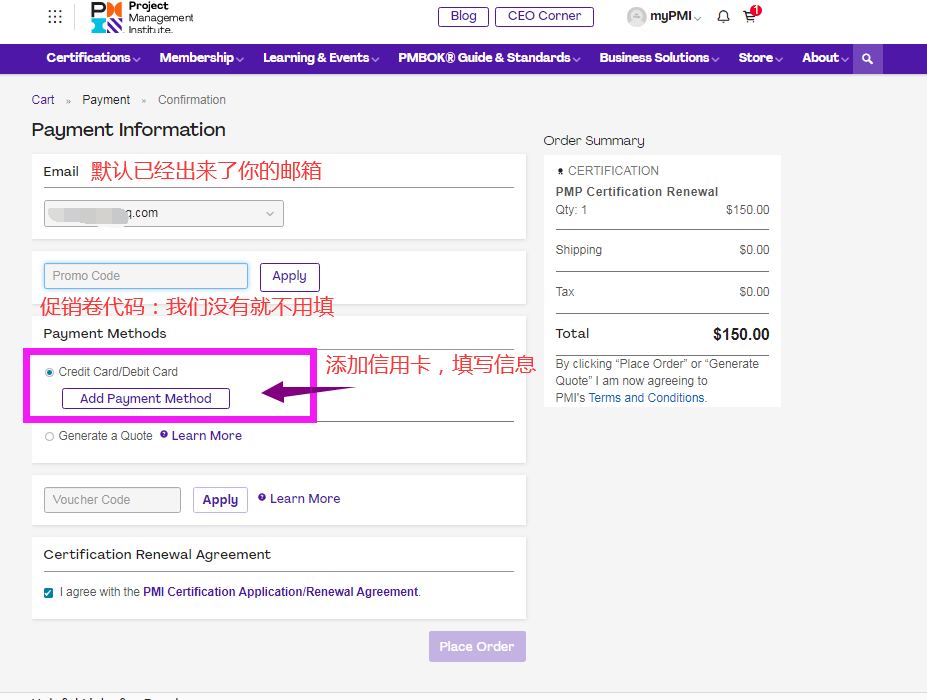Apply the promo code
The height and width of the screenshot is (700, 927).
click(290, 277)
